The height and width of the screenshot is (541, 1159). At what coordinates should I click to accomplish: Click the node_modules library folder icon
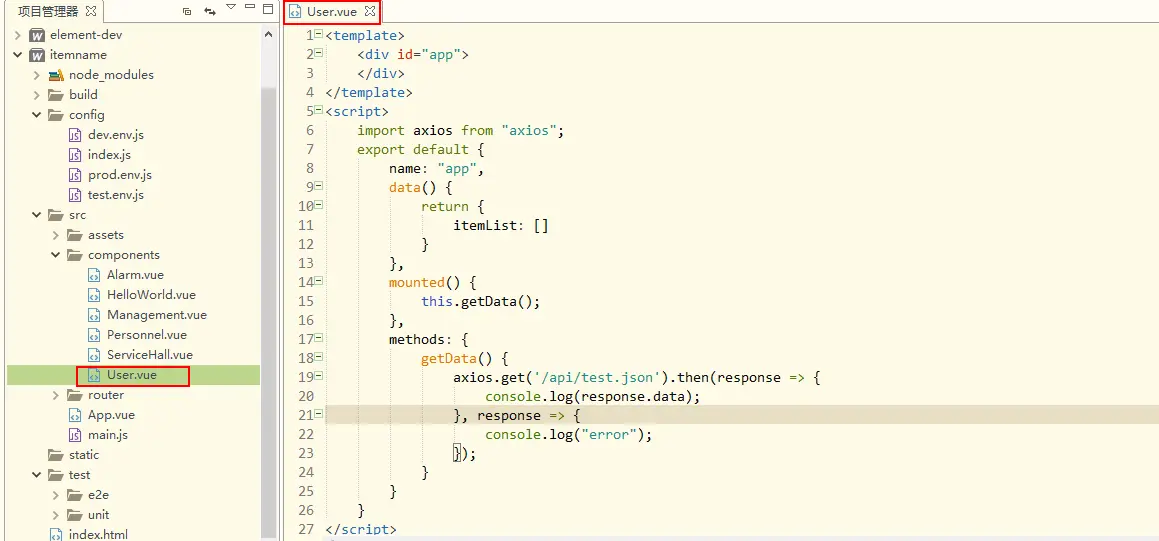pyautogui.click(x=56, y=75)
